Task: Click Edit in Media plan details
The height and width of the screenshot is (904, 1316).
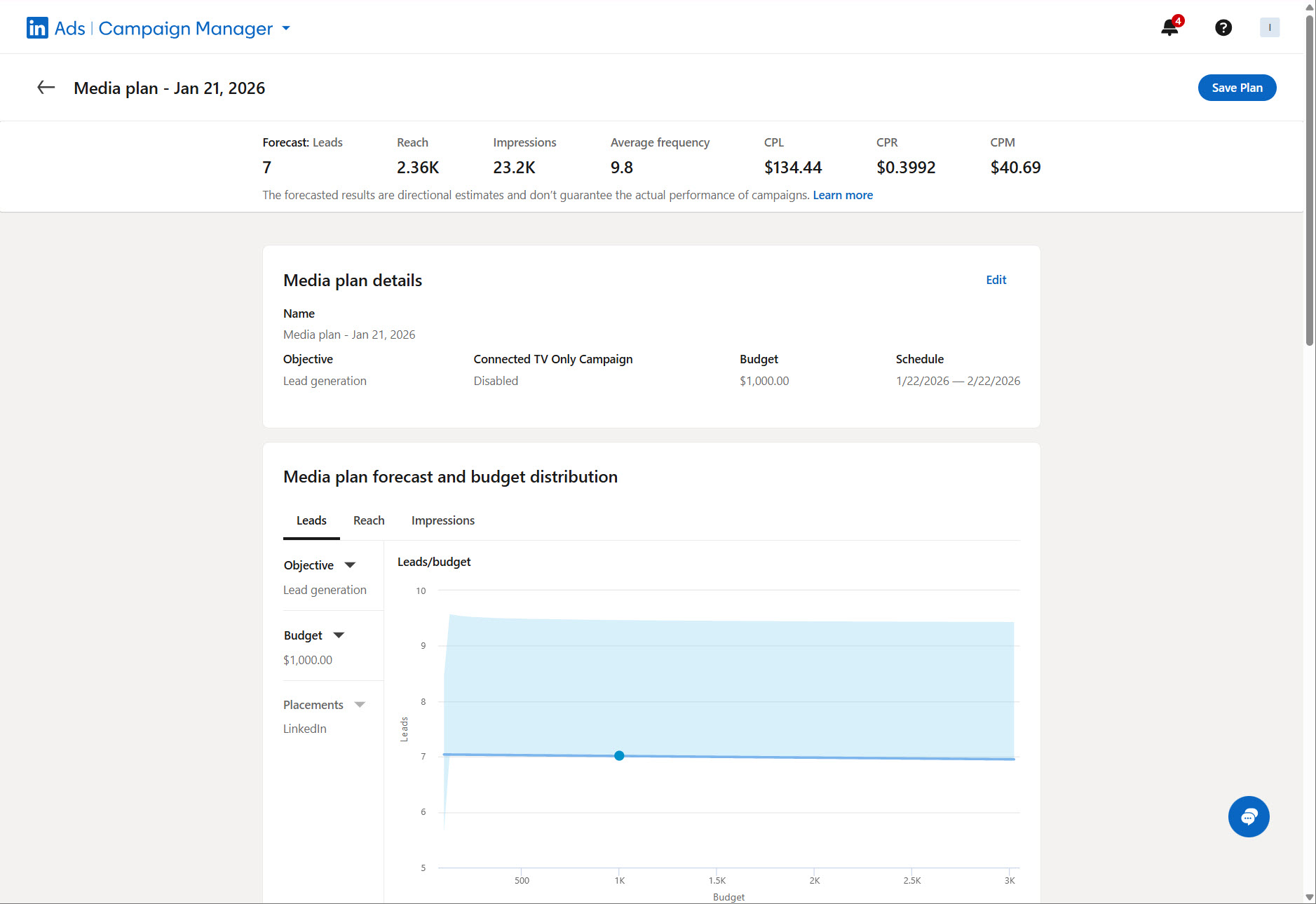Action: [x=996, y=280]
